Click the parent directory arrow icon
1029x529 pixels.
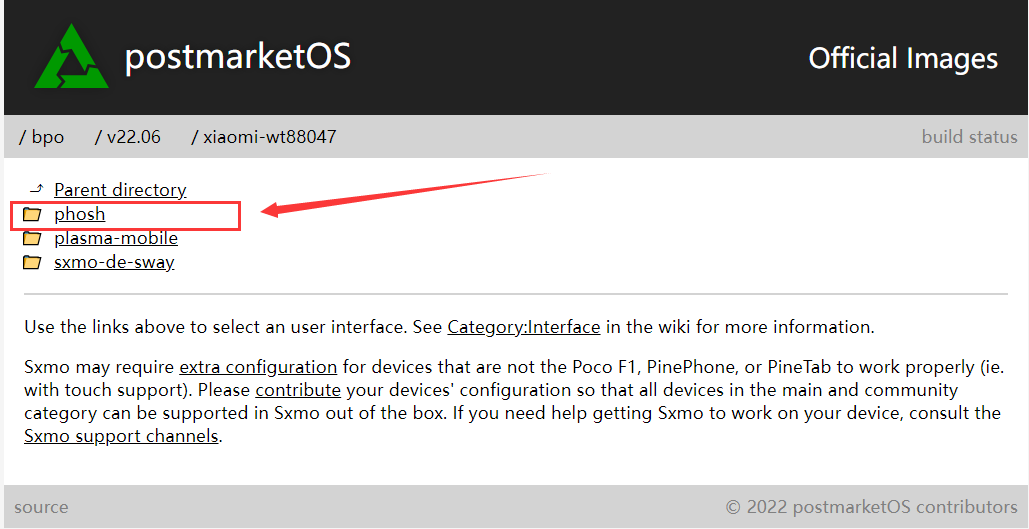pos(36,188)
